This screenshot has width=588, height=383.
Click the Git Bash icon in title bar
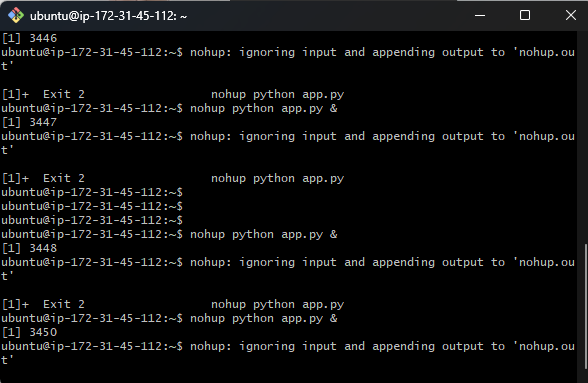(16, 16)
